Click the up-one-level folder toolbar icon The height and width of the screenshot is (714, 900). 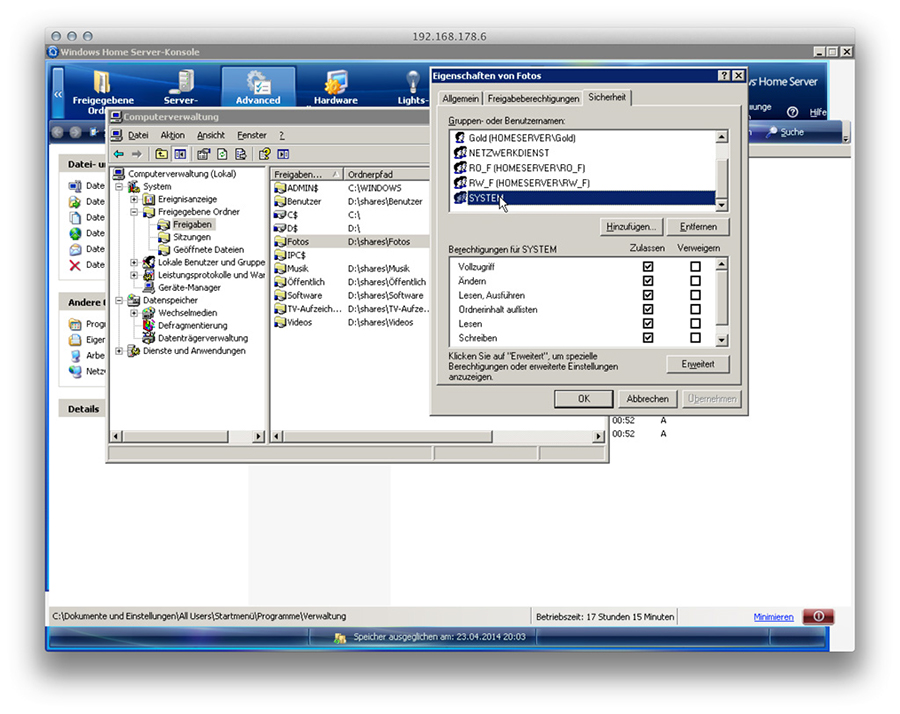point(161,154)
